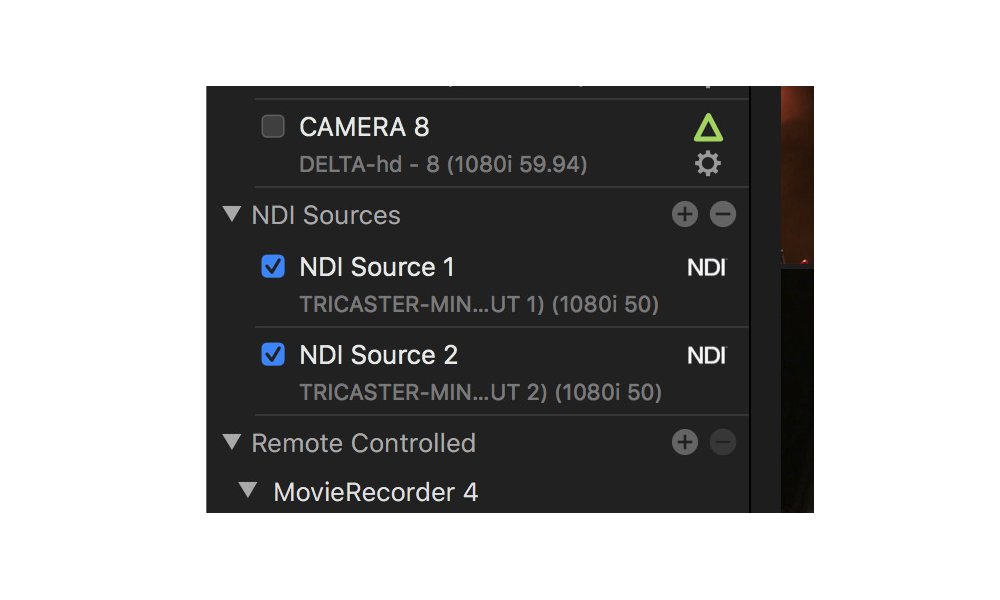Click the minus button for Remote Controlled
Screen dimensions: 1000x600
point(722,443)
